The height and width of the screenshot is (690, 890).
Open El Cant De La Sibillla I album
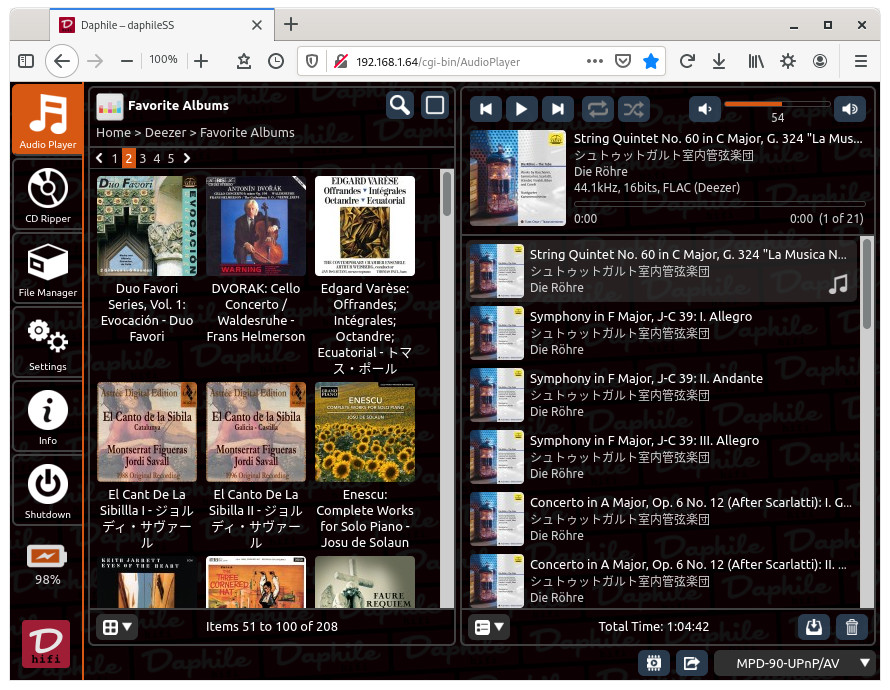147,432
